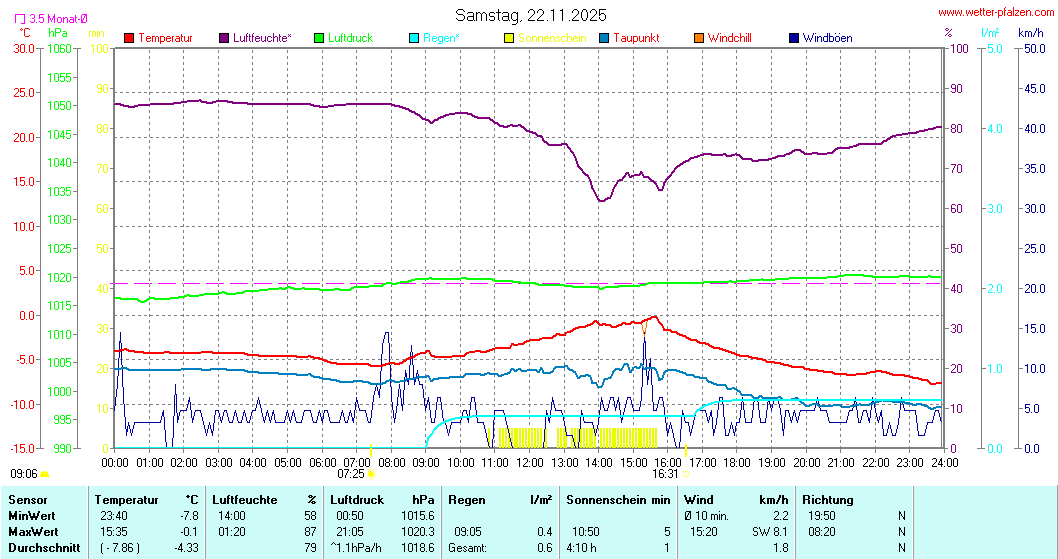The image size is (1058, 559).
Task: Click the orange Windchill legend square
Action: (x=698, y=38)
